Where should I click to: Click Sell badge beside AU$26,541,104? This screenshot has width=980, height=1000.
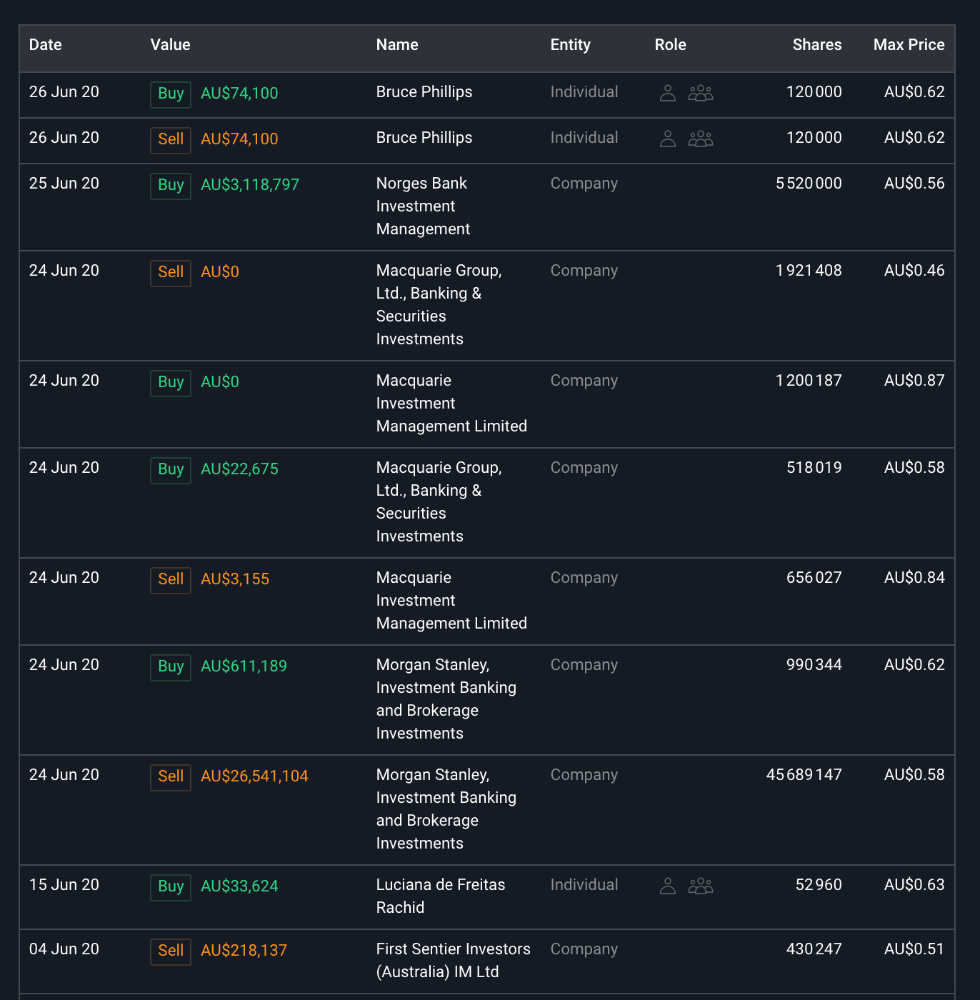tap(171, 777)
